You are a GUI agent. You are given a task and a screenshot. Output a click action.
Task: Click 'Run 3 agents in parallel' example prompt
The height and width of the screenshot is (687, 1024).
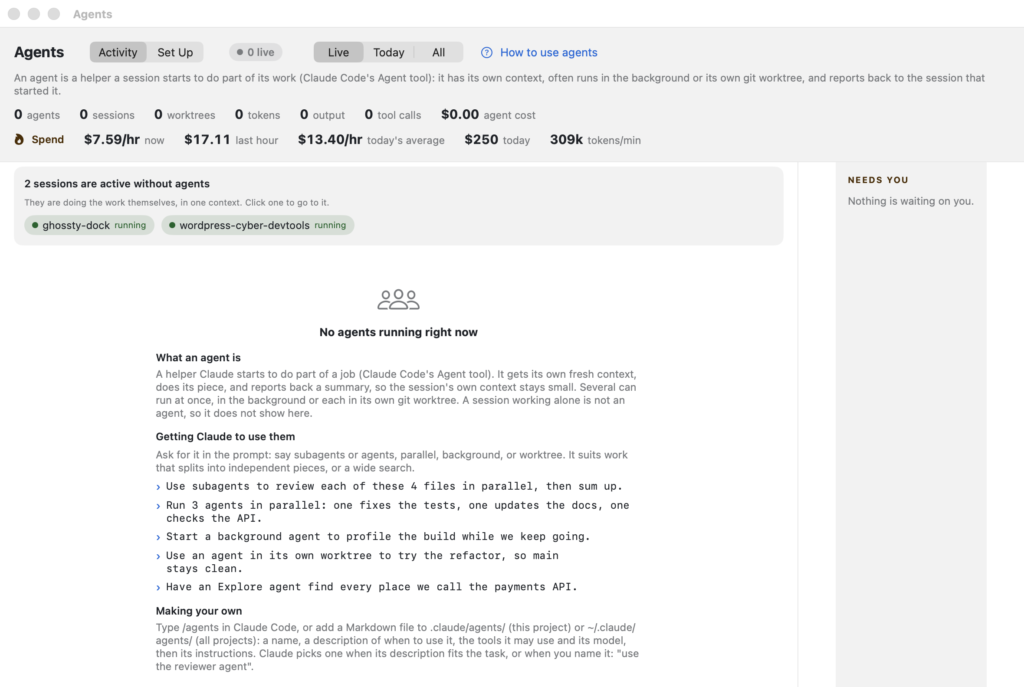397,512
